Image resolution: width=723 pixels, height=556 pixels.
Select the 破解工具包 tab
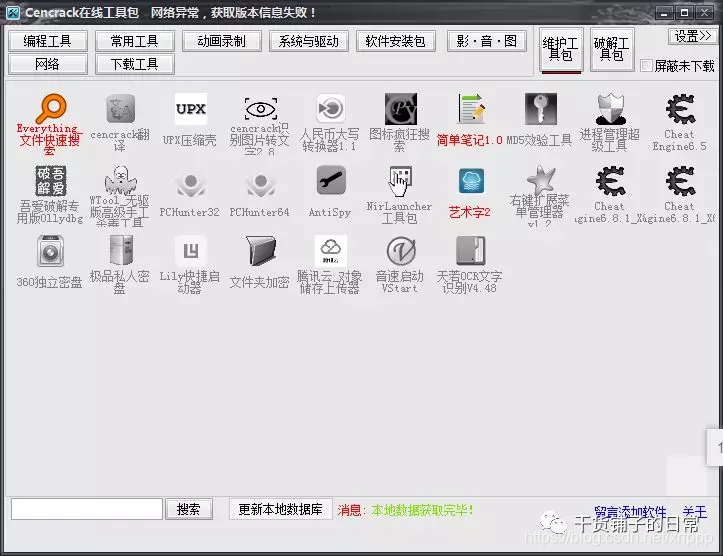tap(612, 49)
